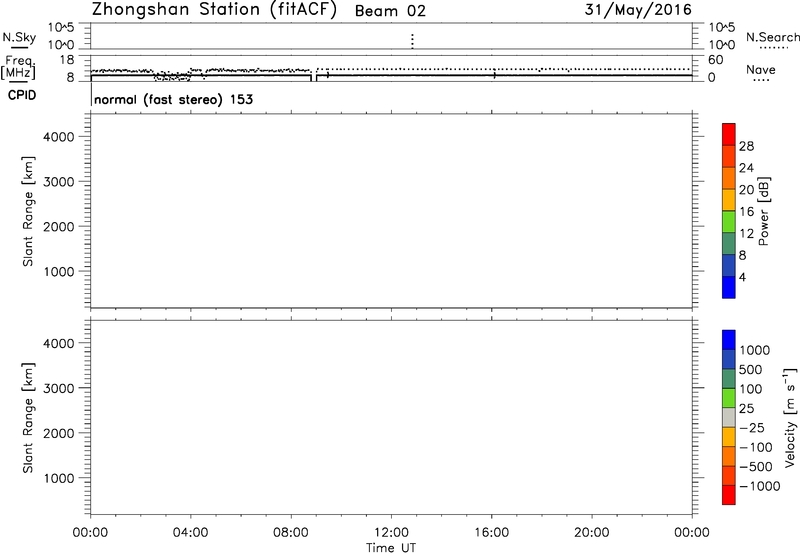Click the '20:00' time tick label
800x554 pixels.
point(591,533)
